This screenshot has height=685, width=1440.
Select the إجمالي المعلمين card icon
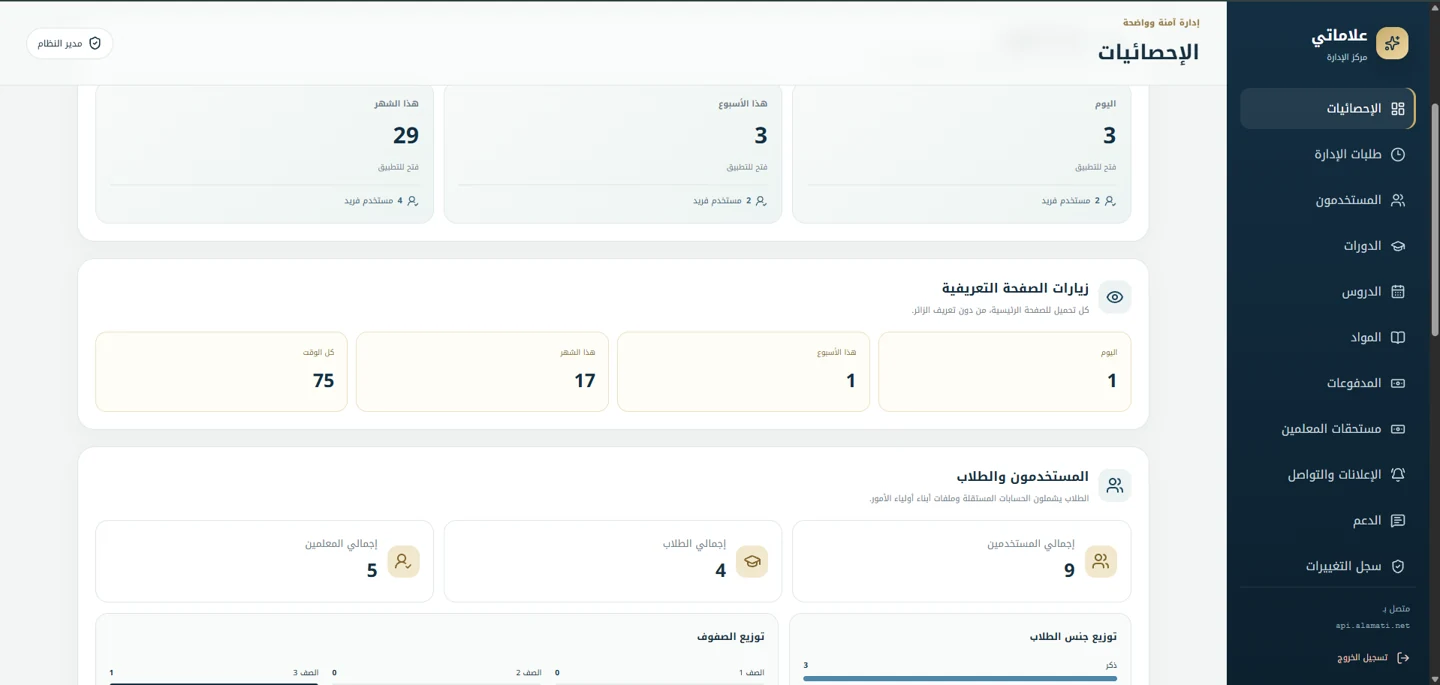pyautogui.click(x=403, y=562)
